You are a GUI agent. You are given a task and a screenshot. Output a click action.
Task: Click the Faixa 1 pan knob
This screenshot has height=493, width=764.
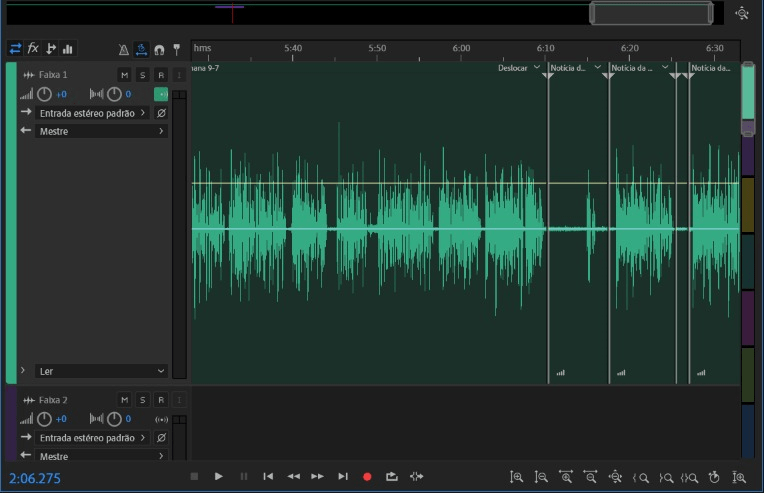pyautogui.click(x=114, y=94)
